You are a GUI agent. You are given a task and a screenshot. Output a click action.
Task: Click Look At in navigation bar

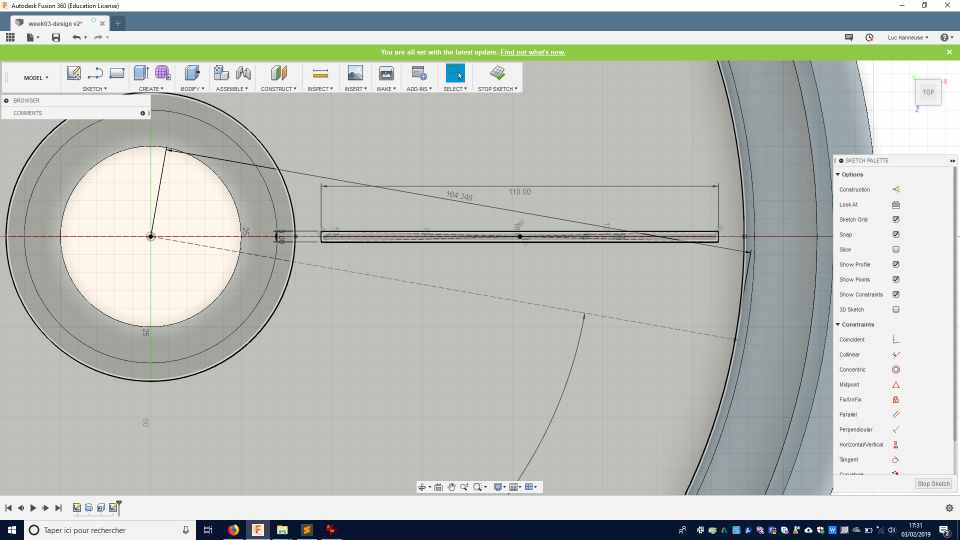coord(438,487)
